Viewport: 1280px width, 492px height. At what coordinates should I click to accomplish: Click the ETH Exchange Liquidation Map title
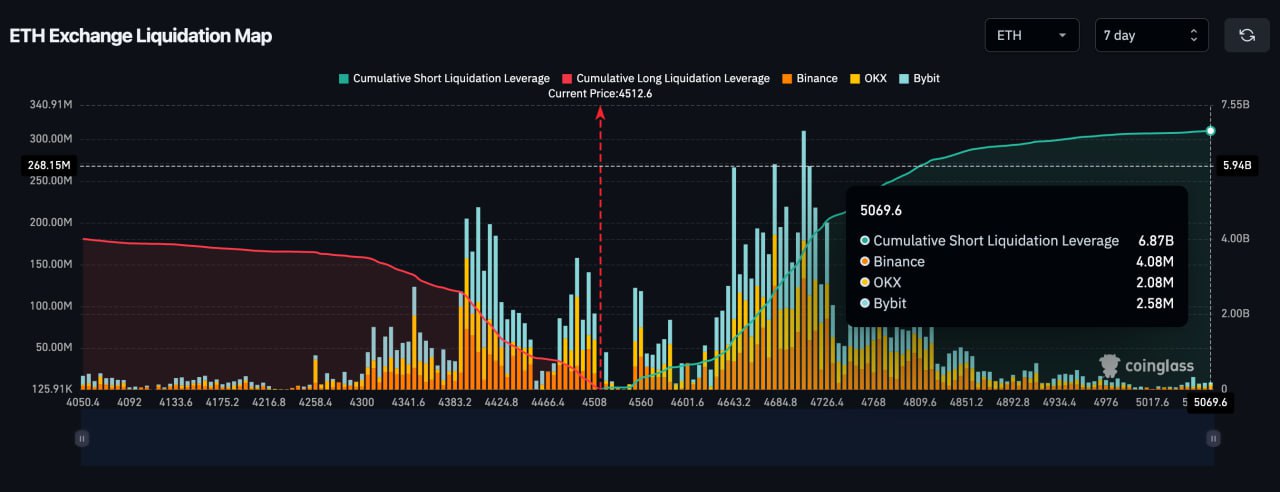pyautogui.click(x=141, y=36)
